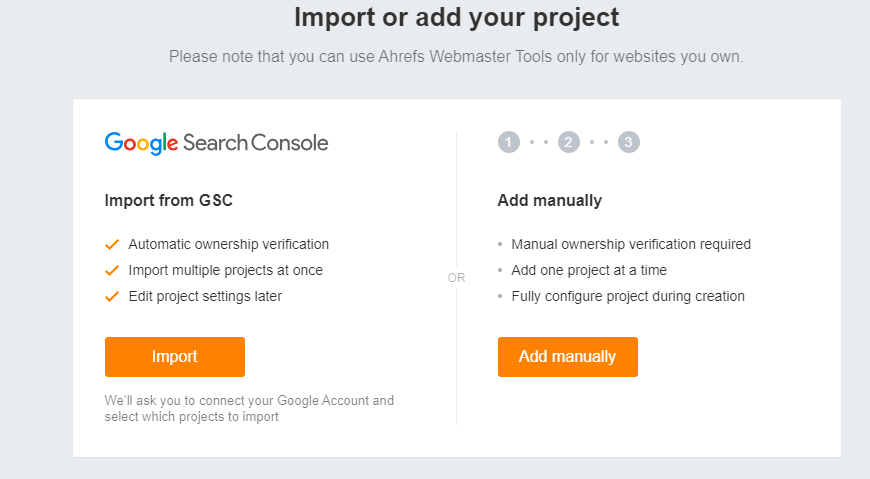Viewport: 870px width, 479px height.
Task: Click Add one project at a time text
Action: pyautogui.click(x=589, y=270)
